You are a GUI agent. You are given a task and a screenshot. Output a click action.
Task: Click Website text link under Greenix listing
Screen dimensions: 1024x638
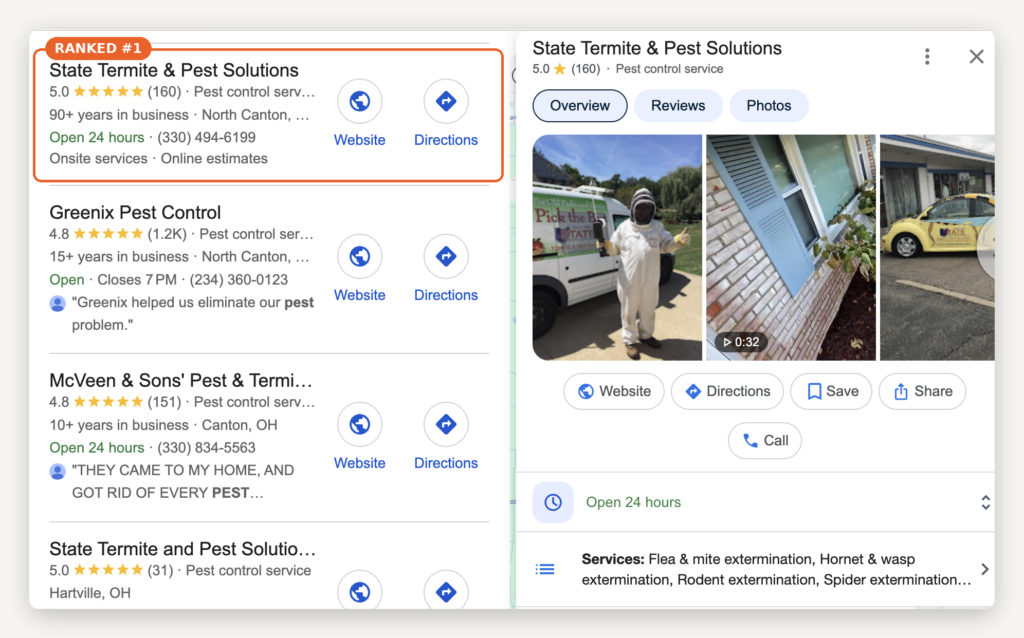pos(359,295)
